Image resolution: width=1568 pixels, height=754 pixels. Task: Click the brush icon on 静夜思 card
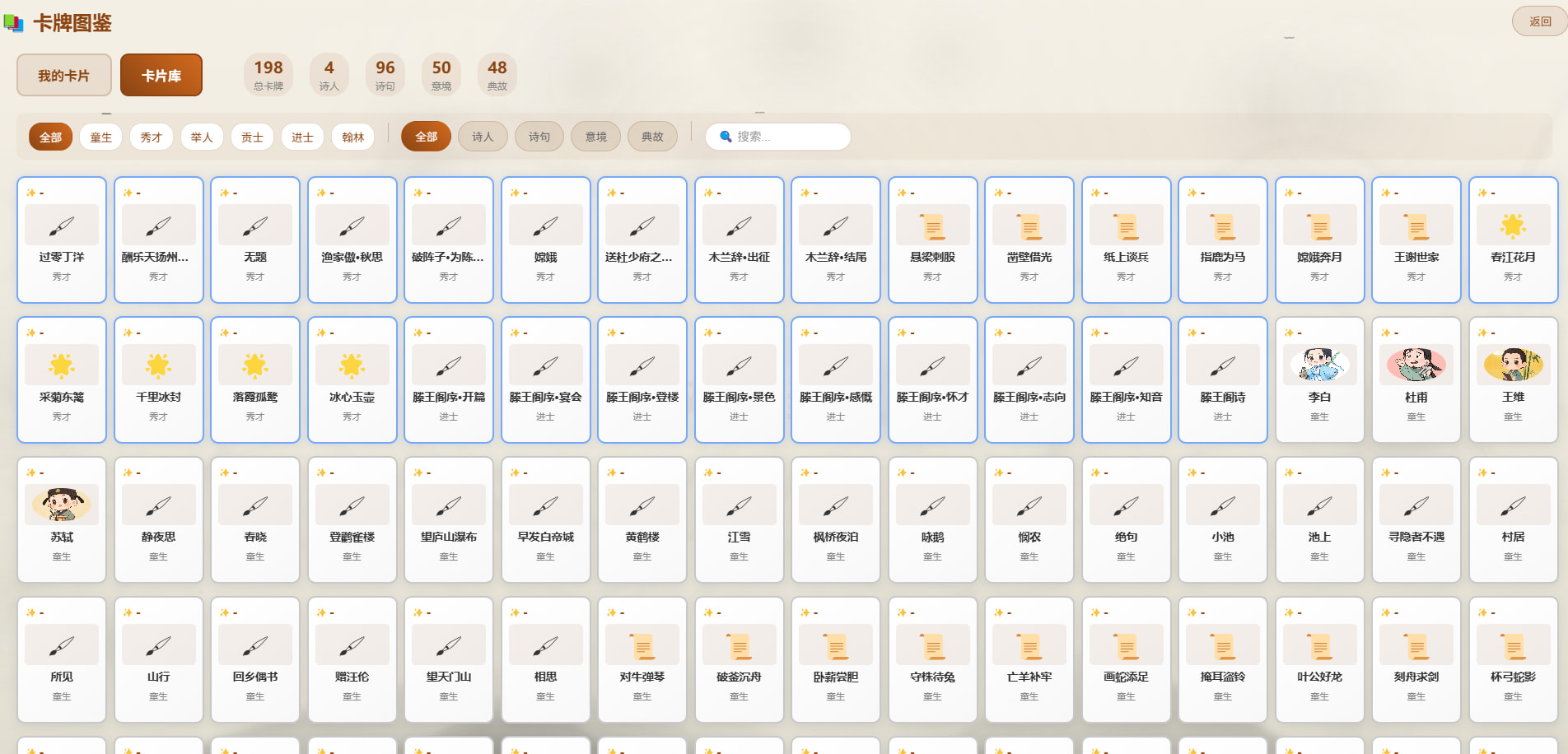tap(158, 505)
